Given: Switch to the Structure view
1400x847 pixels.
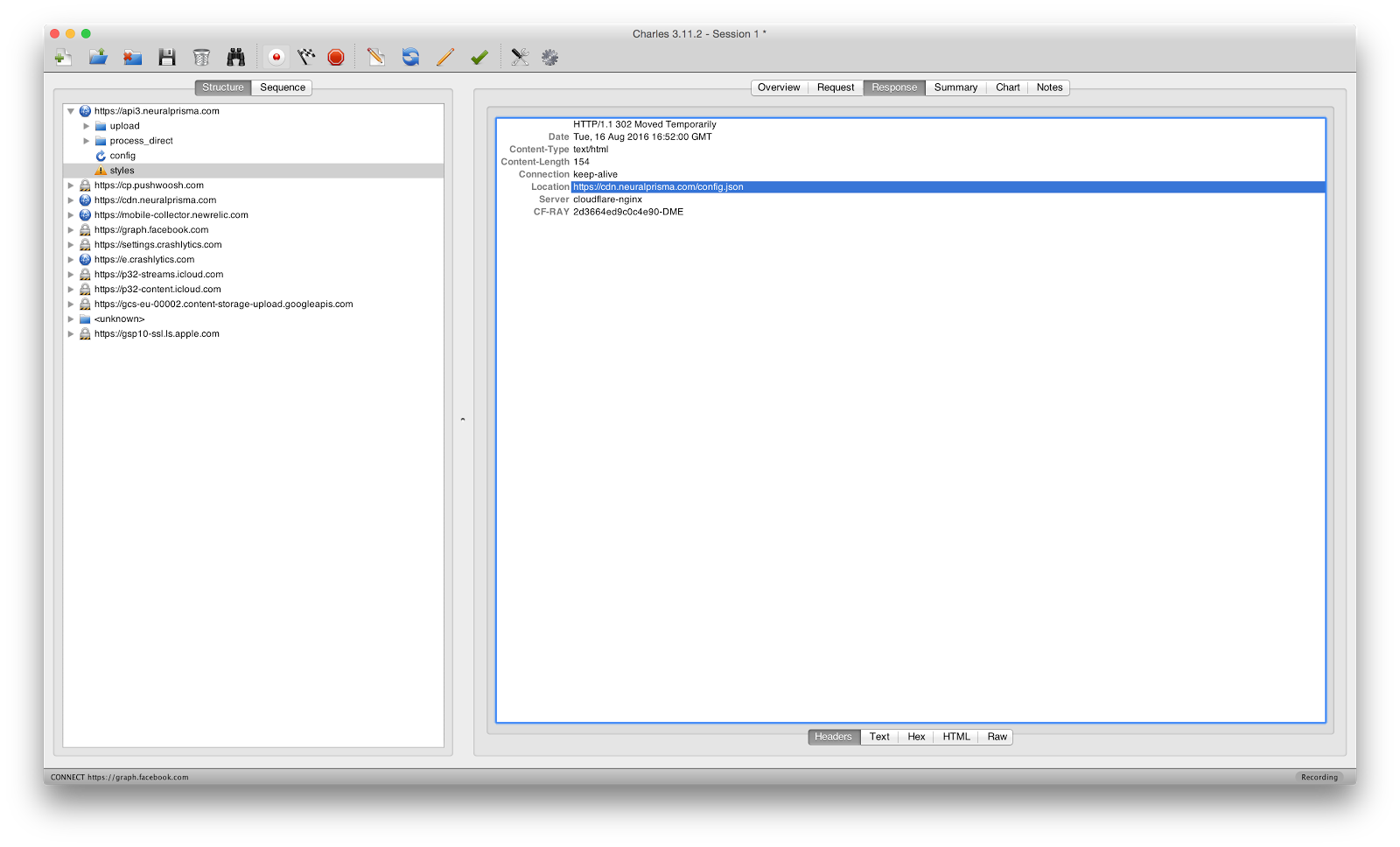Looking at the screenshot, I should click(x=223, y=87).
